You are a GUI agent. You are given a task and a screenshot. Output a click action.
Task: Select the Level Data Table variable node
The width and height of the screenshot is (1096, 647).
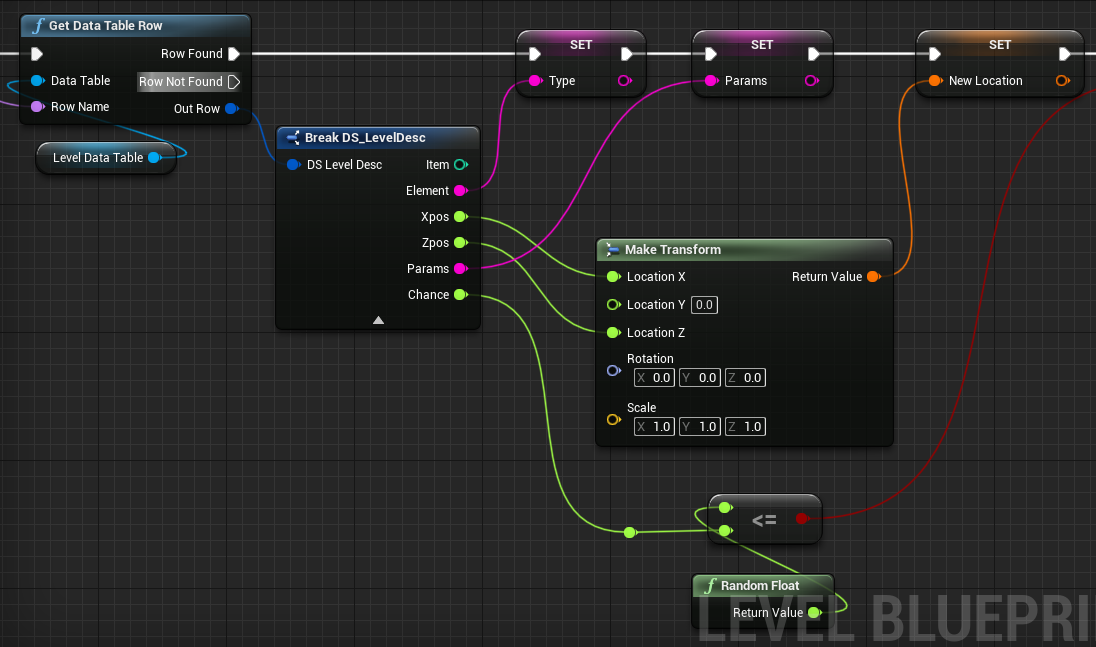pos(106,158)
